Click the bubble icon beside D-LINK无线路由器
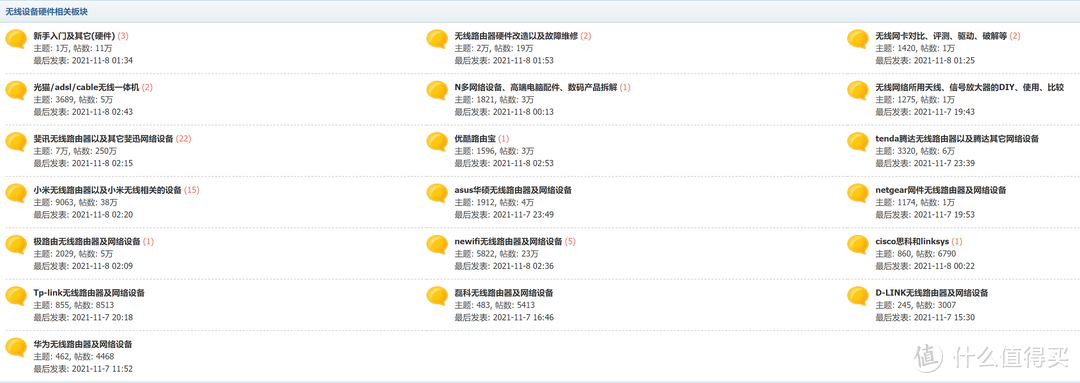The width and height of the screenshot is (1080, 383). (x=858, y=297)
